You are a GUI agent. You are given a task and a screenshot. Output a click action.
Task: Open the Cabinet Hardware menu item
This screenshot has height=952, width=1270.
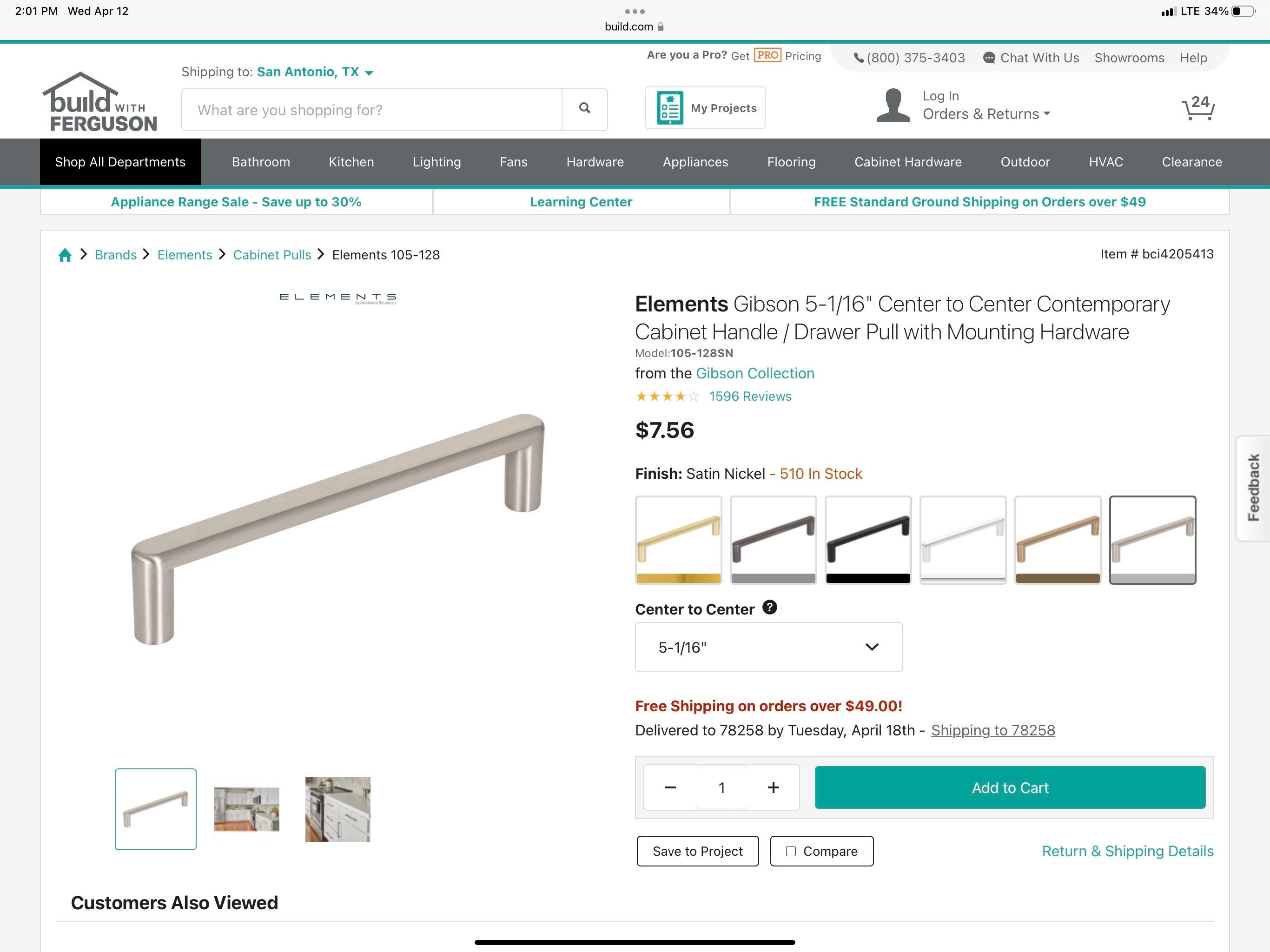click(908, 162)
